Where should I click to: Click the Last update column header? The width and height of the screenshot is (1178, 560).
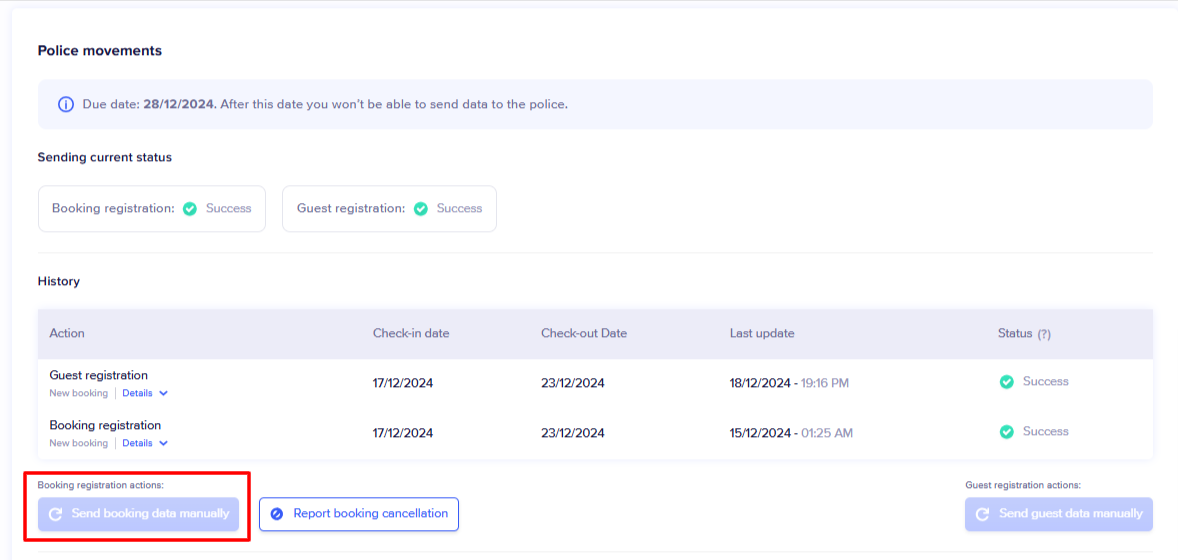pos(762,333)
